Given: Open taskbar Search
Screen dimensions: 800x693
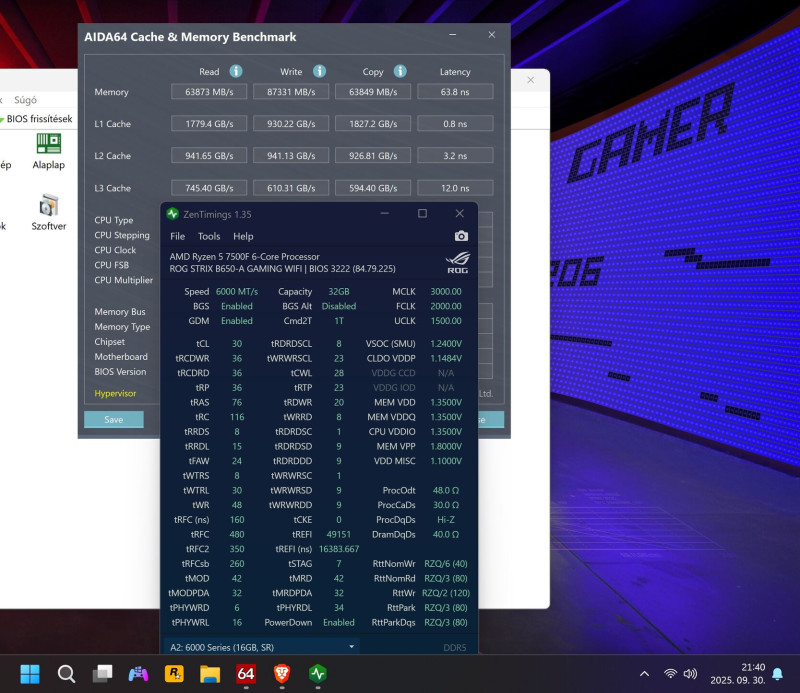Looking at the screenshot, I should [x=66, y=674].
